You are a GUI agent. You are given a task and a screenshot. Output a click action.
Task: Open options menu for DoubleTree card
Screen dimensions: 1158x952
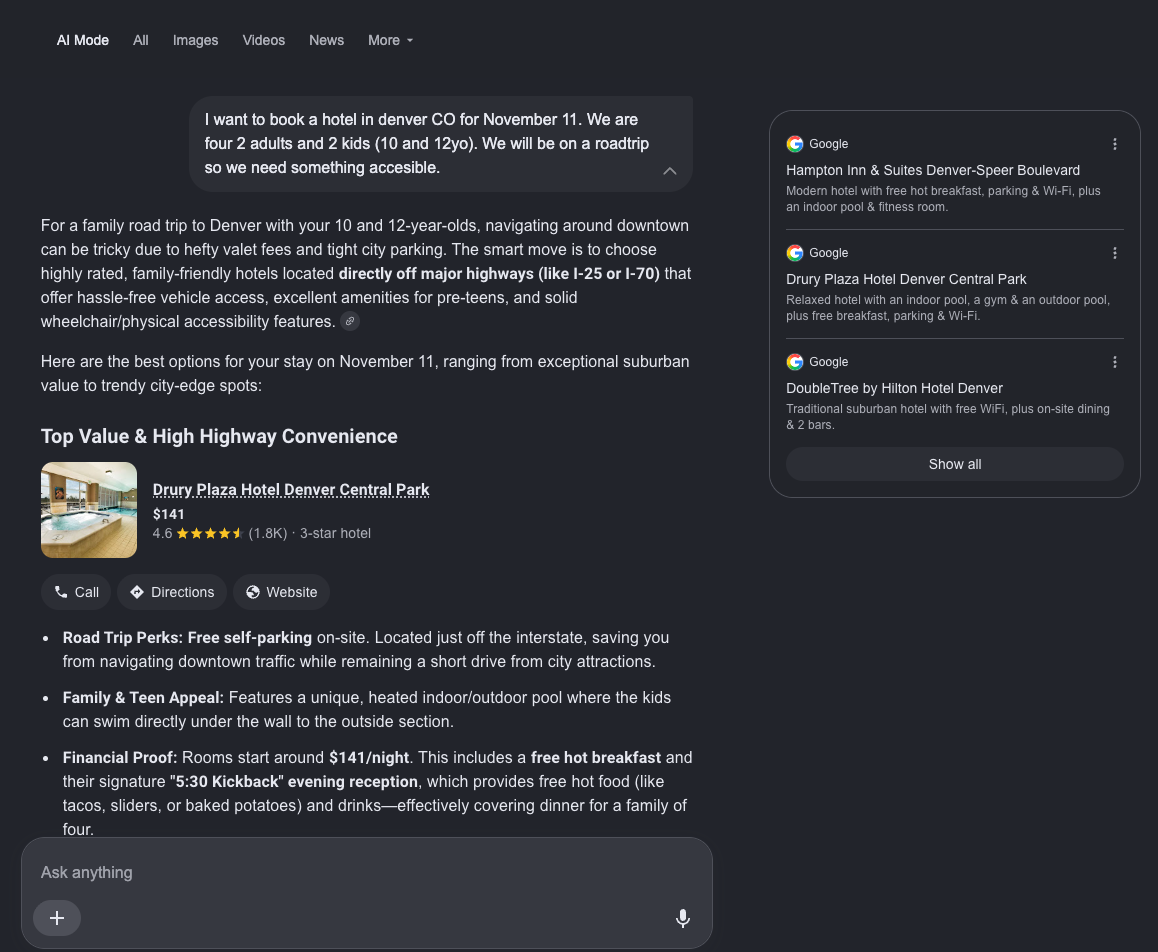coord(1115,362)
